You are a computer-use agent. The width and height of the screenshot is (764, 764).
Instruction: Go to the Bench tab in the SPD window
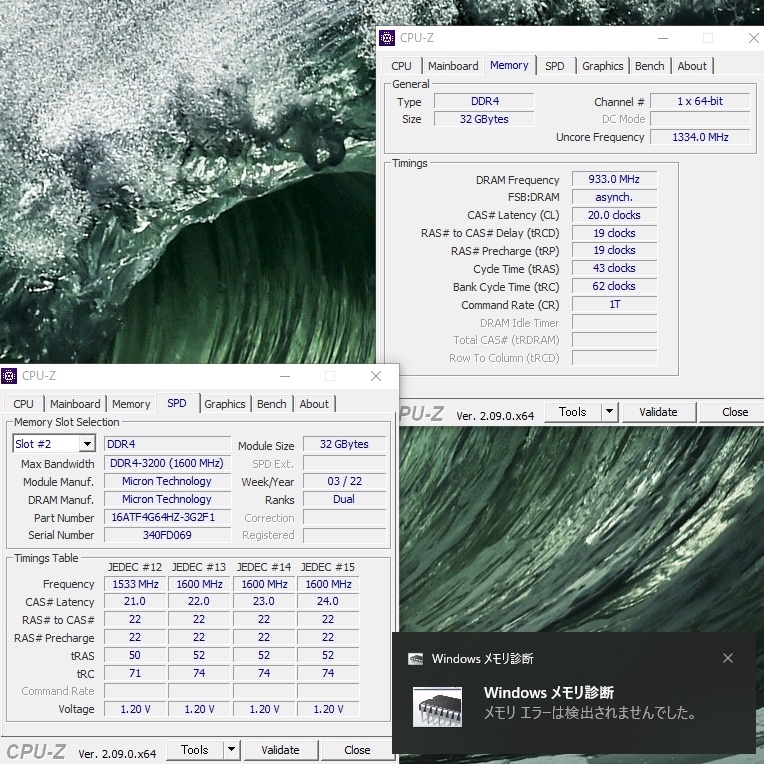point(271,404)
